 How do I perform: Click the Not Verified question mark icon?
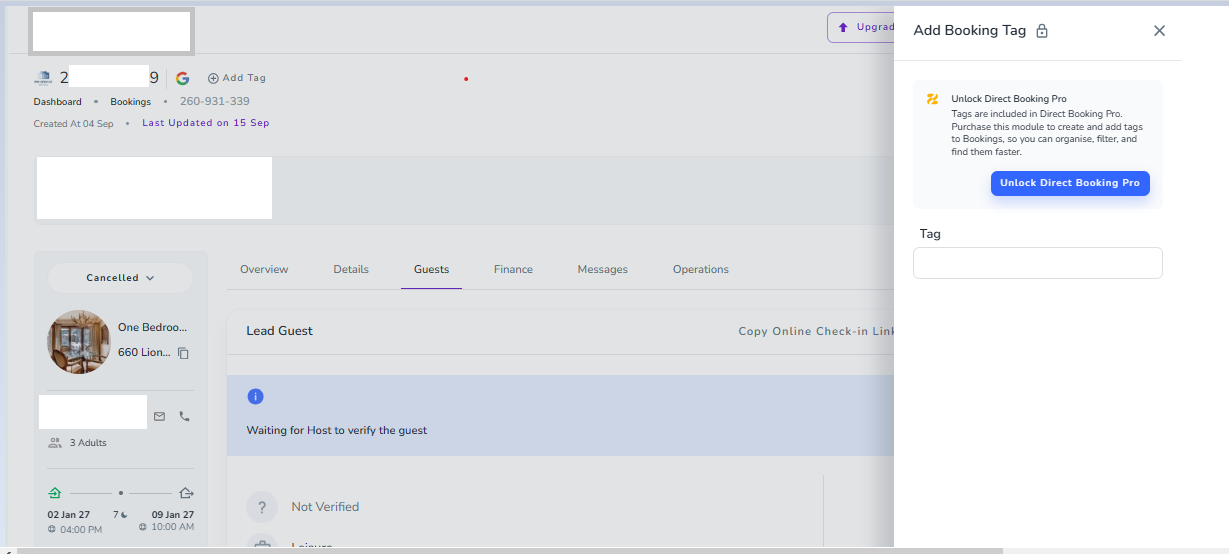[x=262, y=506]
